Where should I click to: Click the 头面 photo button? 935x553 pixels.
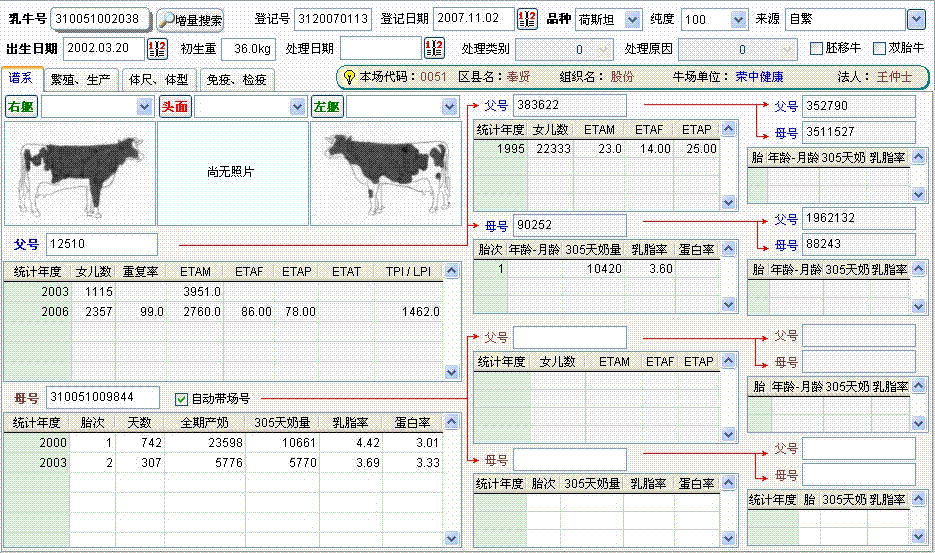tap(174, 106)
